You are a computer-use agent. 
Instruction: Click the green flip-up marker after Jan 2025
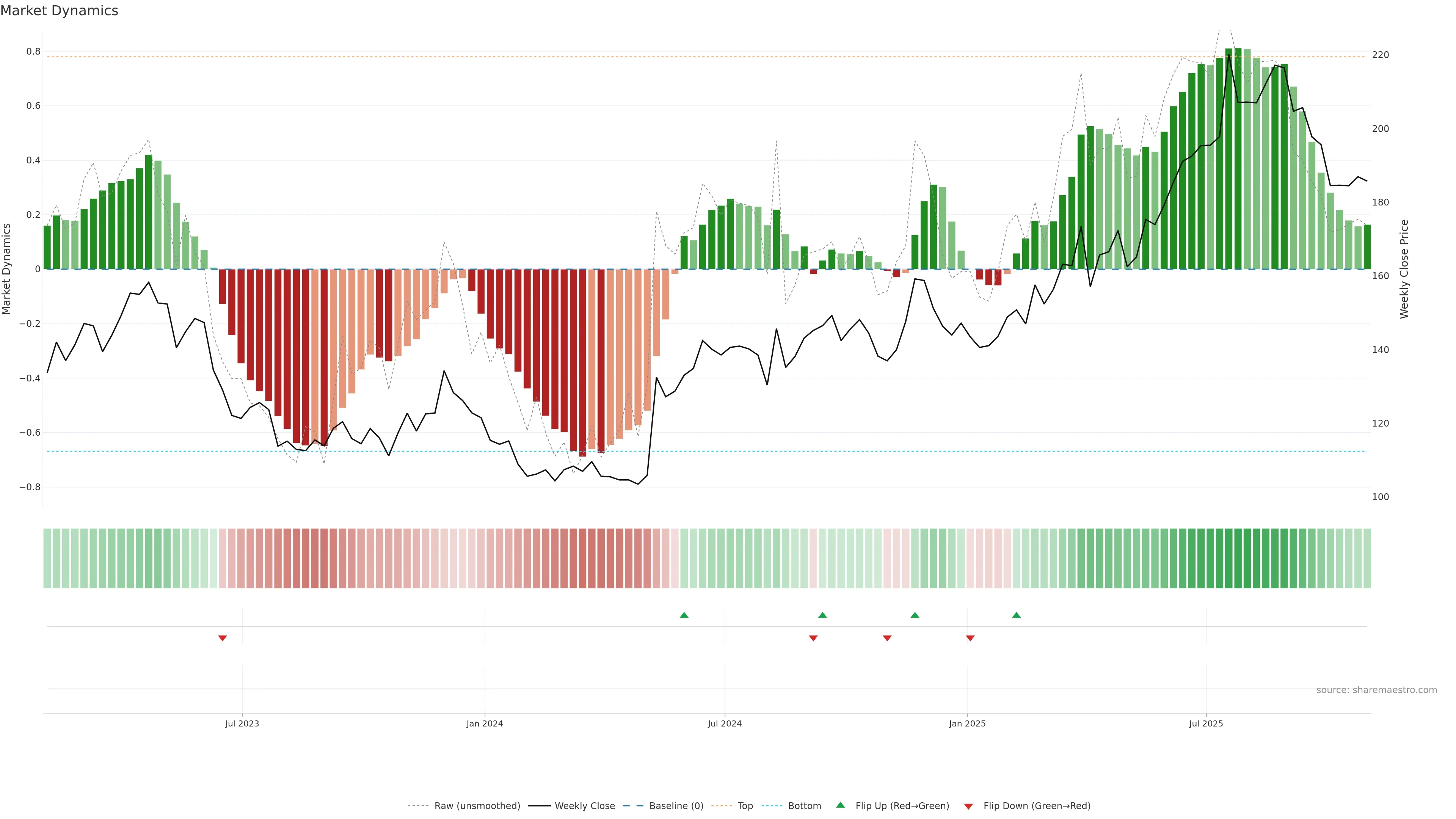1016,615
